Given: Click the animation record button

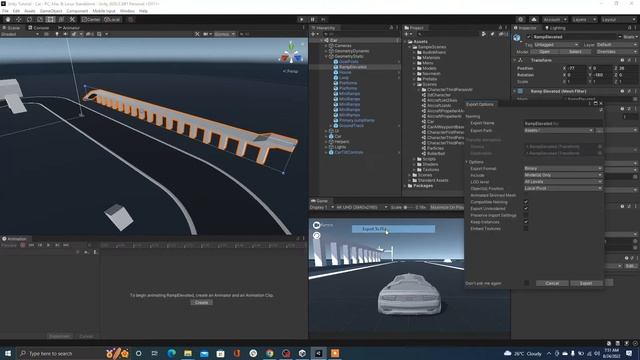Looking at the screenshot, I should coord(22,245).
